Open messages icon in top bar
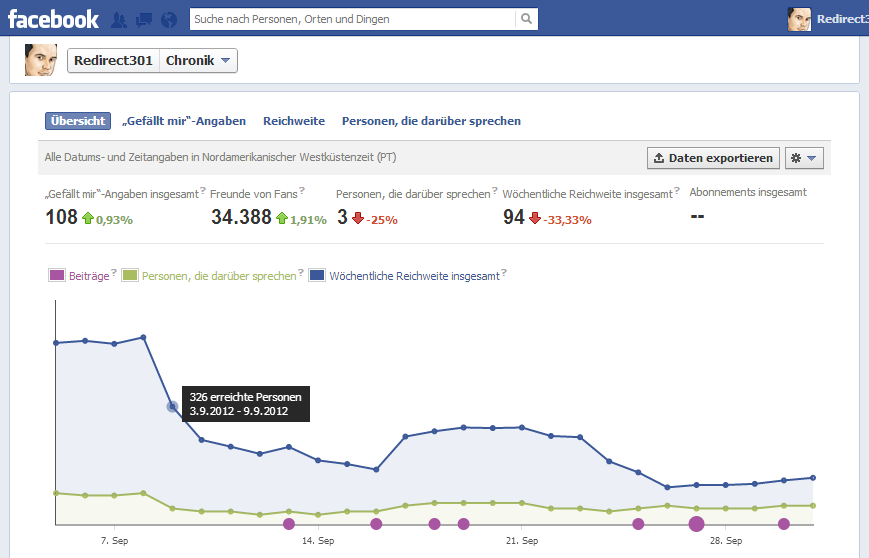The image size is (869, 558). click(x=144, y=20)
